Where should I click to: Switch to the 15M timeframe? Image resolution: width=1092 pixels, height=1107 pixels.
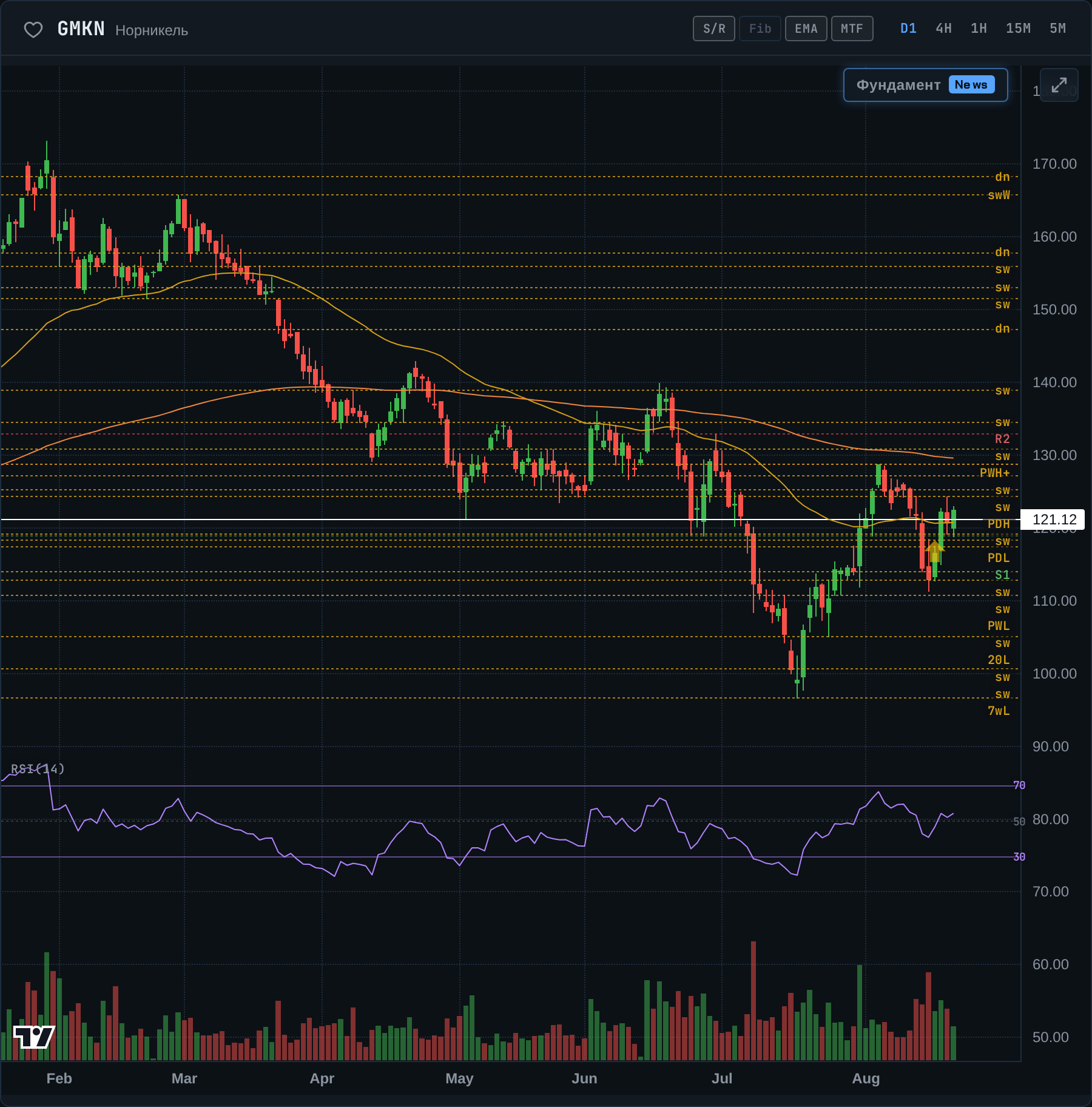(x=1018, y=29)
